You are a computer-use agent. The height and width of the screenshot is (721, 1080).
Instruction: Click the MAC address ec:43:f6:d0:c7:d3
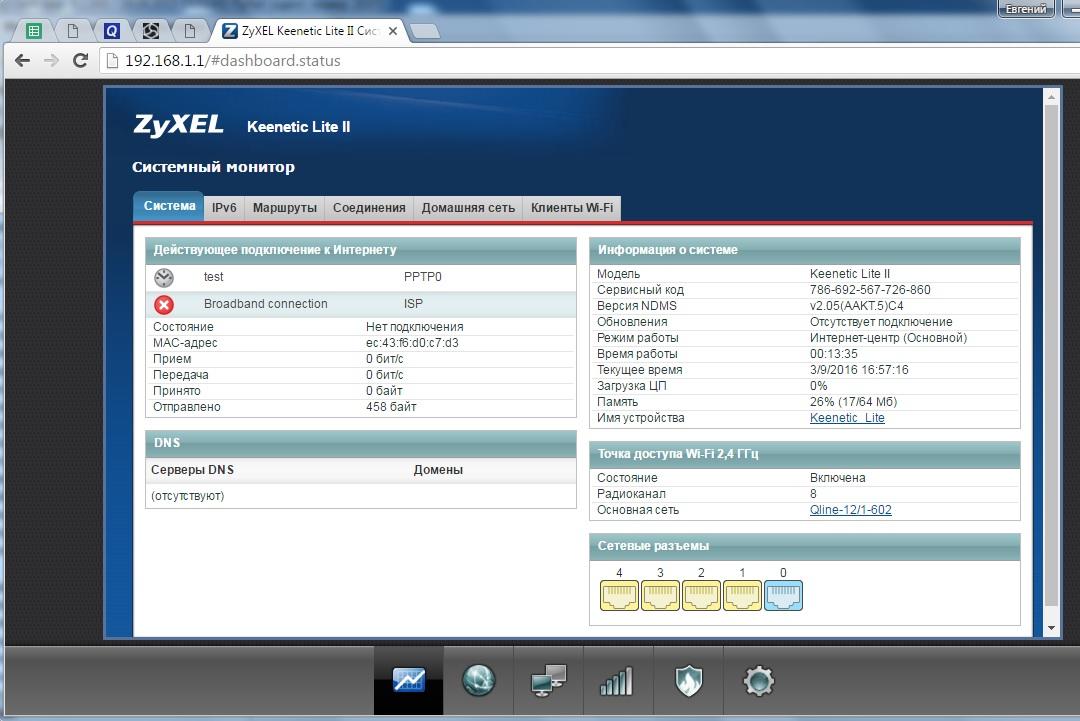(x=412, y=343)
